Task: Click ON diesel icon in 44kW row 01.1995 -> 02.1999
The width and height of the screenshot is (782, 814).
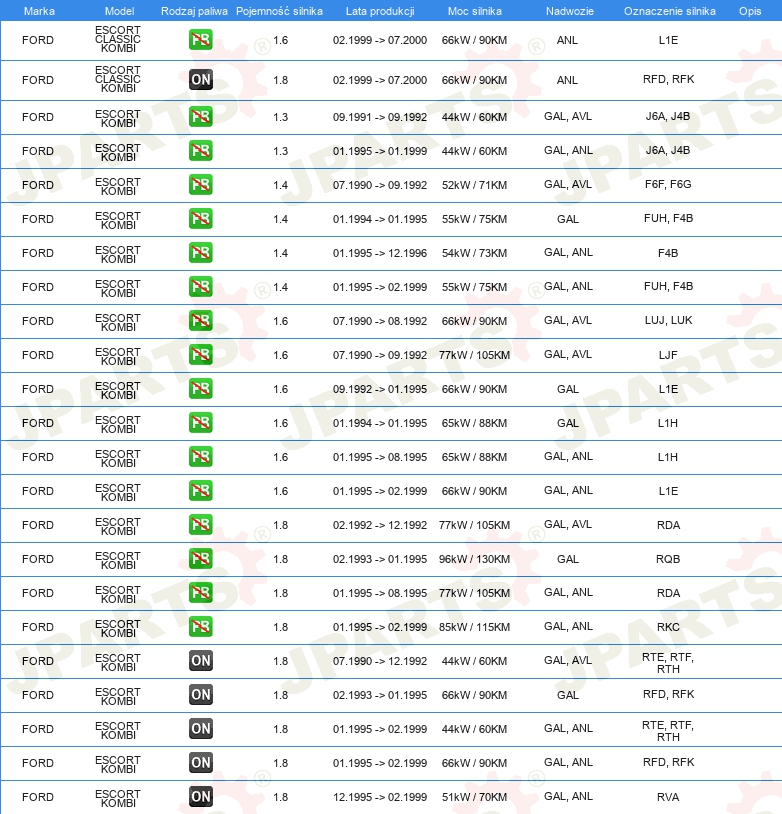Action: 200,729
